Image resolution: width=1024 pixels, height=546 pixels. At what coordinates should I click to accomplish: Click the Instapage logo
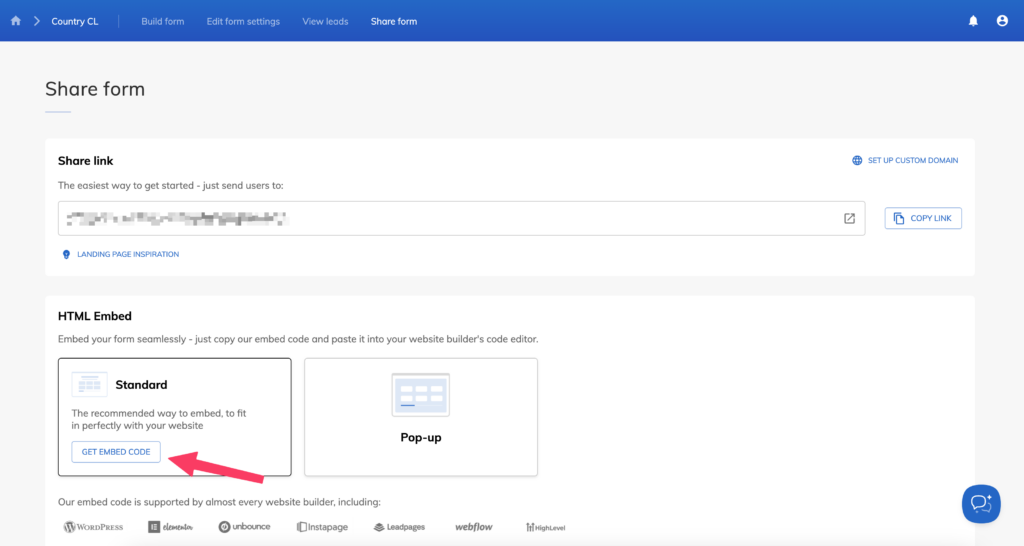(x=322, y=527)
